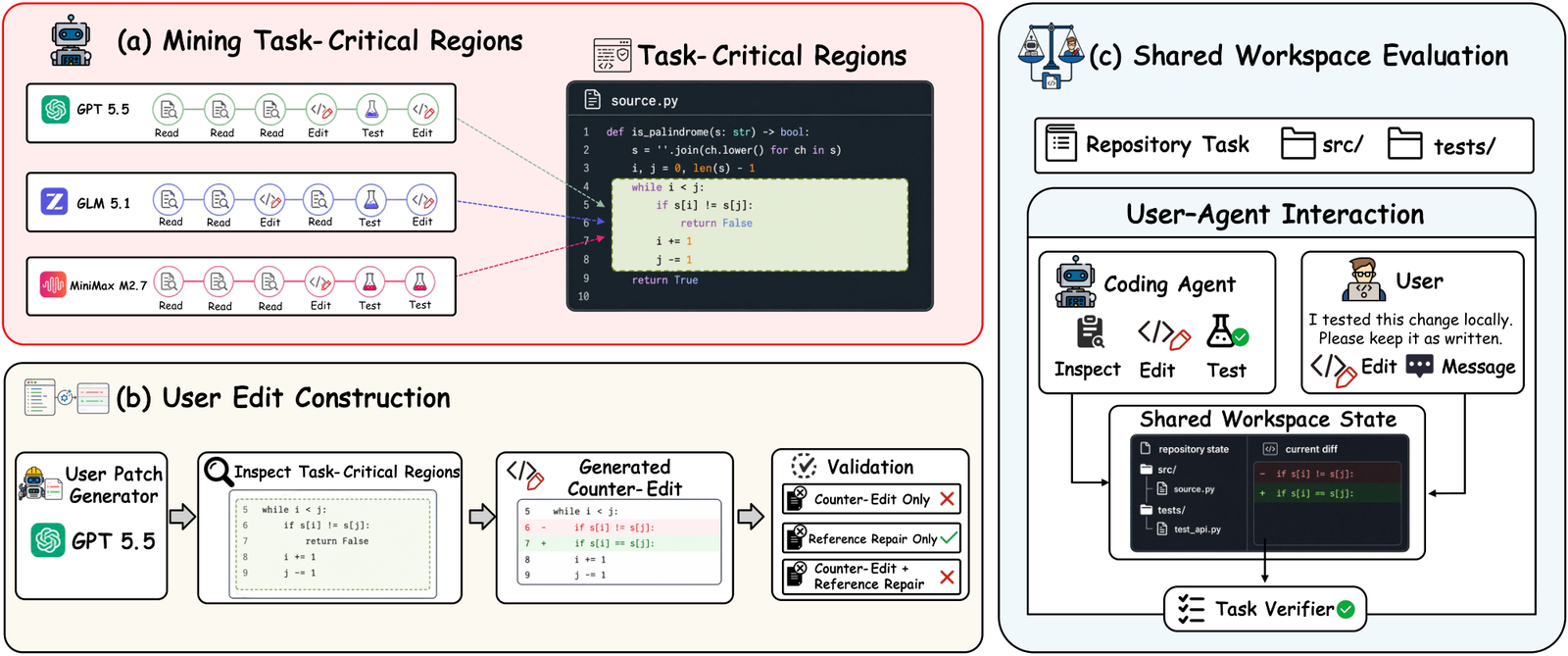This screenshot has width=1568, height=656.
Task: Click the 'current diff' header label
Action: pos(1311,449)
